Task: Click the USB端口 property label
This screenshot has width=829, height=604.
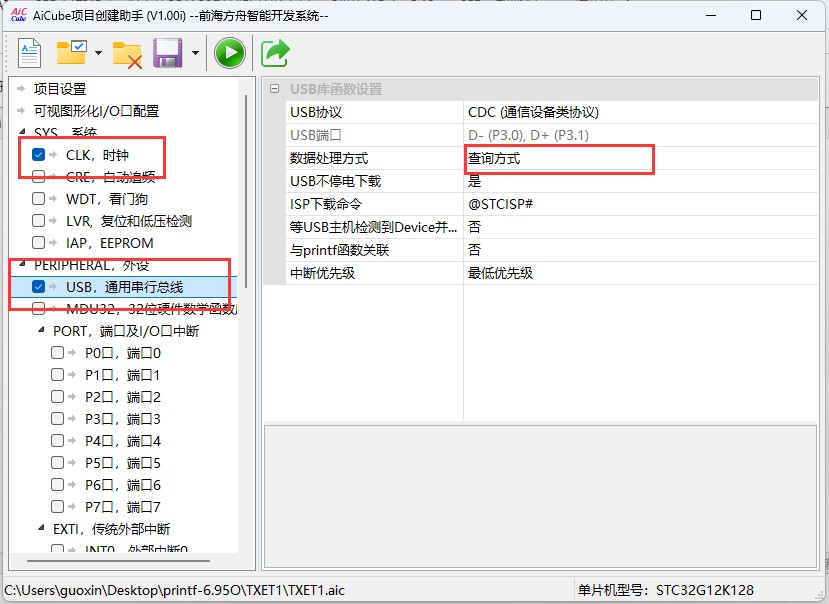Action: pos(316,135)
